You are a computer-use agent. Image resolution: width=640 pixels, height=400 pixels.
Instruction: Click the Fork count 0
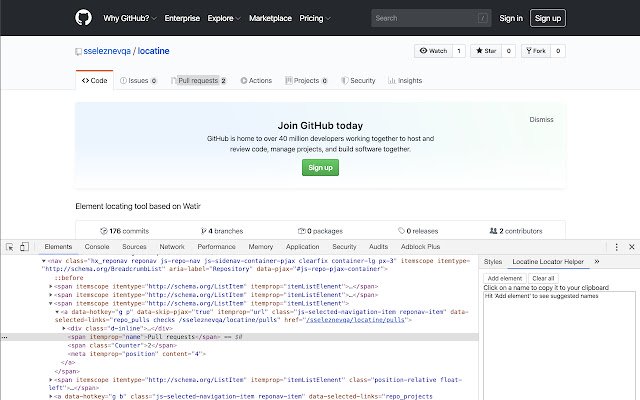[558, 51]
